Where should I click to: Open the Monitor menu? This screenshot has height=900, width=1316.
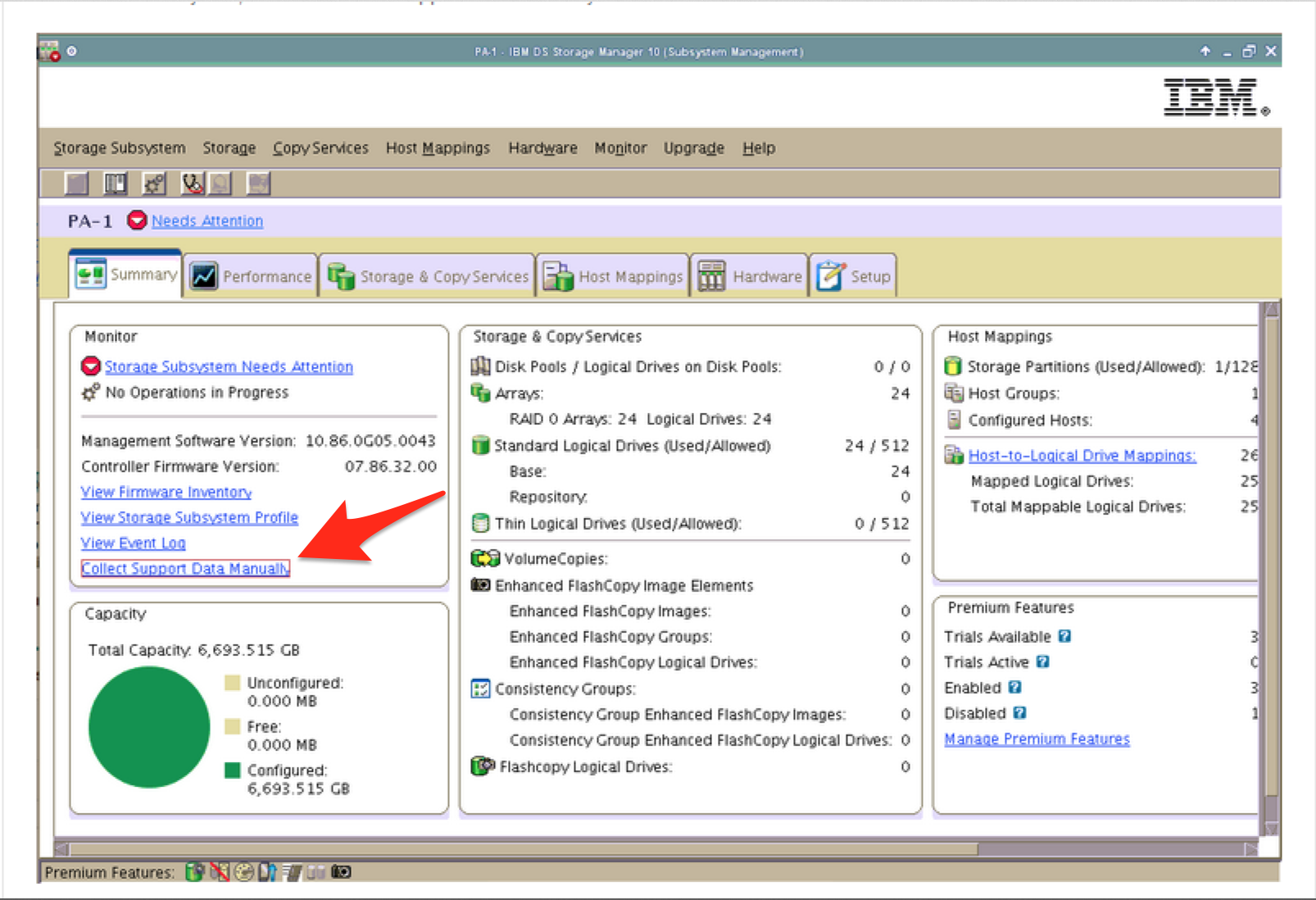coord(620,148)
